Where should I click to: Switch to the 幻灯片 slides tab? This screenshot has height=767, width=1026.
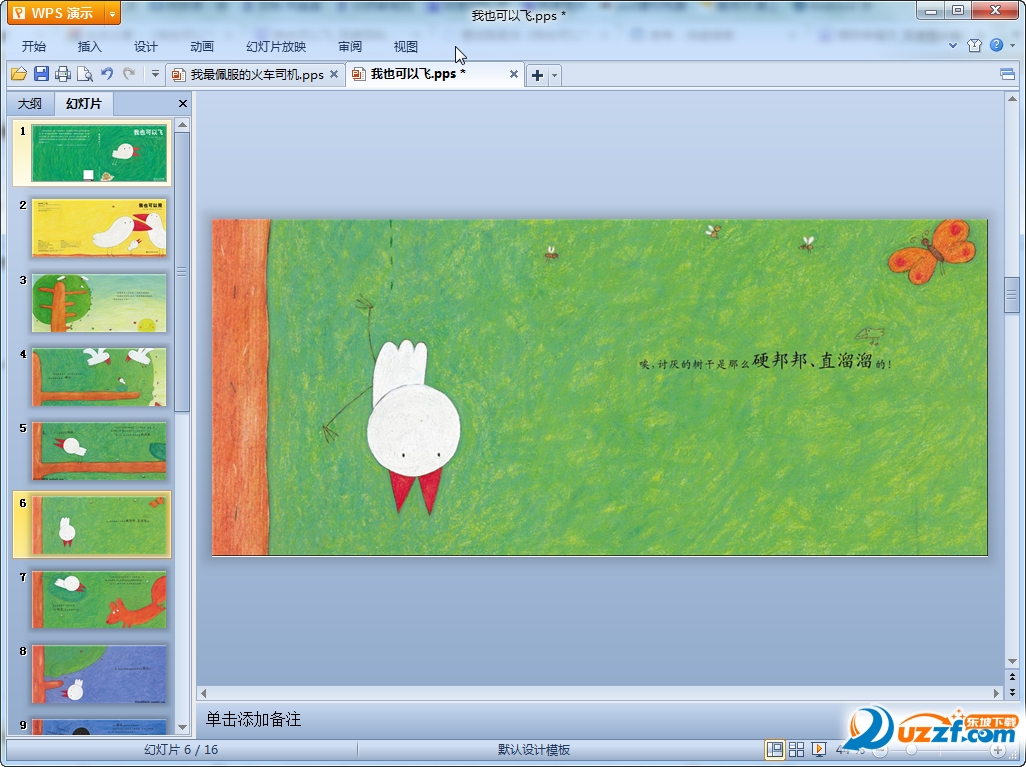pyautogui.click(x=84, y=103)
